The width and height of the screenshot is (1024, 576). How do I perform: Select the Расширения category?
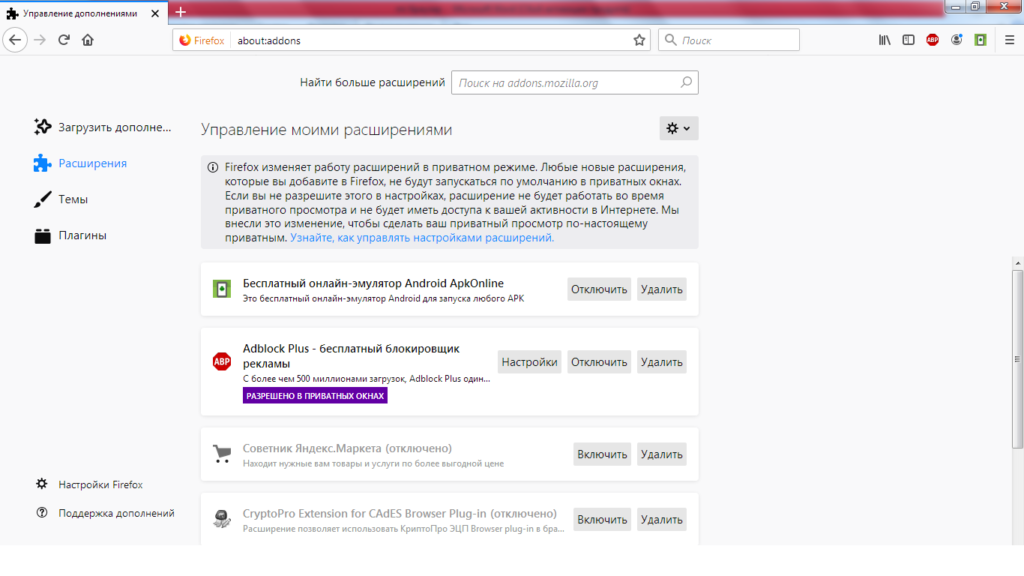point(80,163)
